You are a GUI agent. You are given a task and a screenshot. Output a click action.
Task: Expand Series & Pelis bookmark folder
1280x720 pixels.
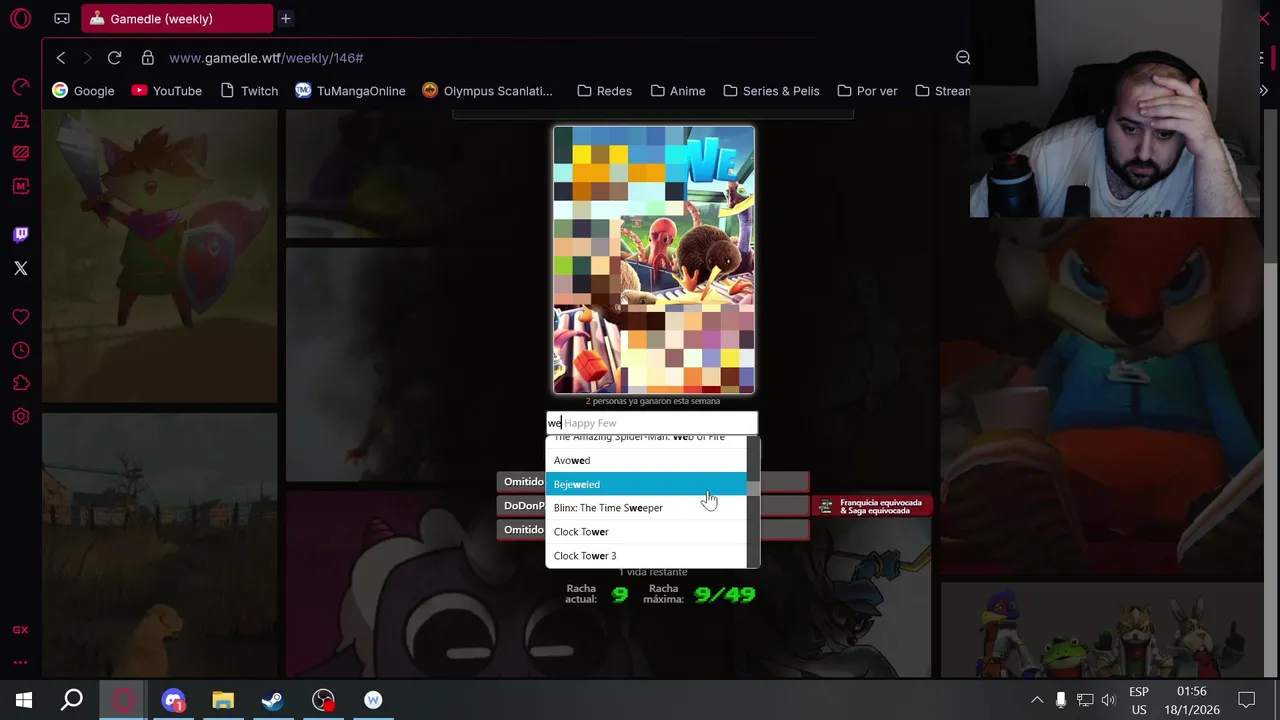(x=771, y=90)
